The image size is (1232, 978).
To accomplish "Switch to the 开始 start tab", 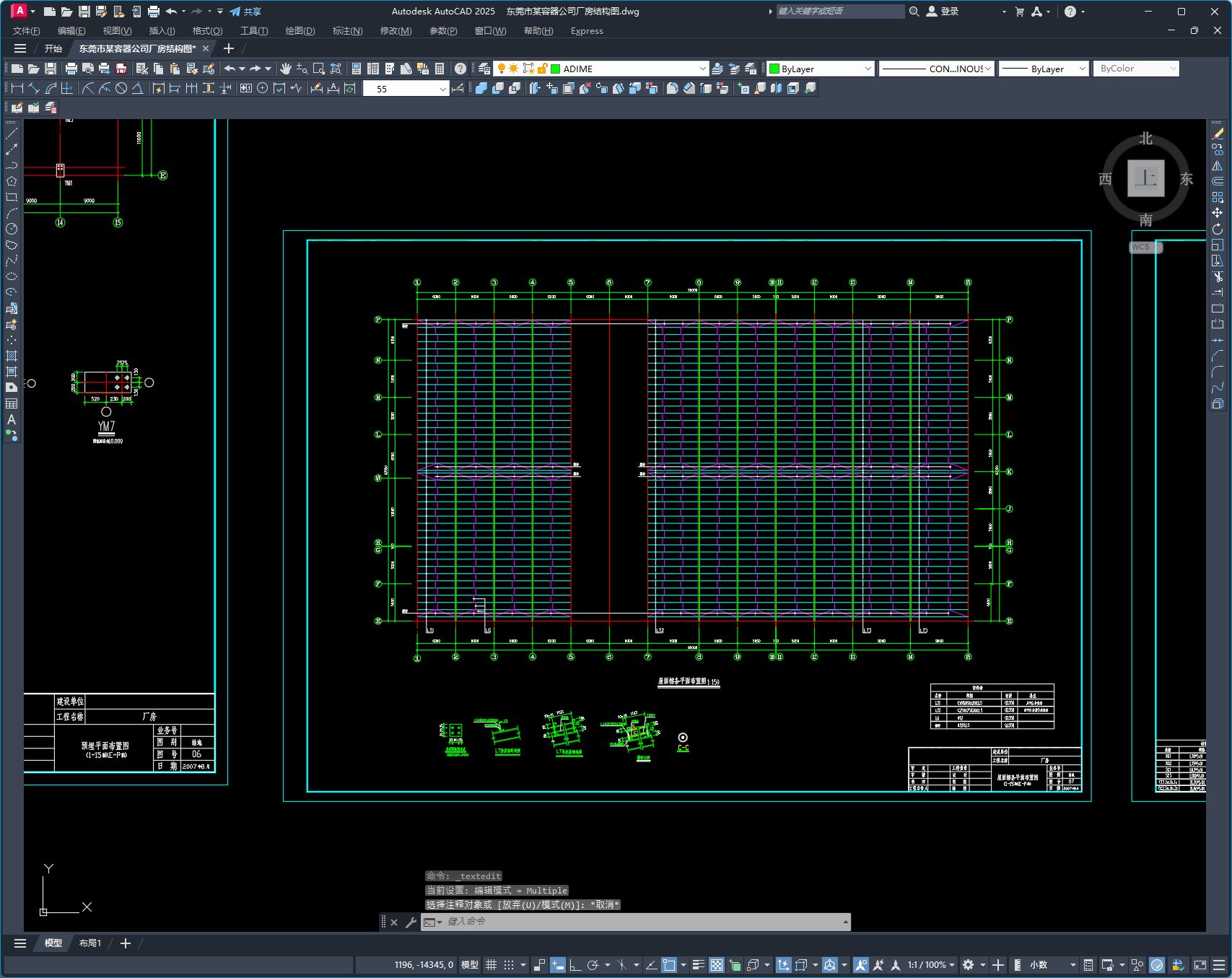I will pos(53,49).
